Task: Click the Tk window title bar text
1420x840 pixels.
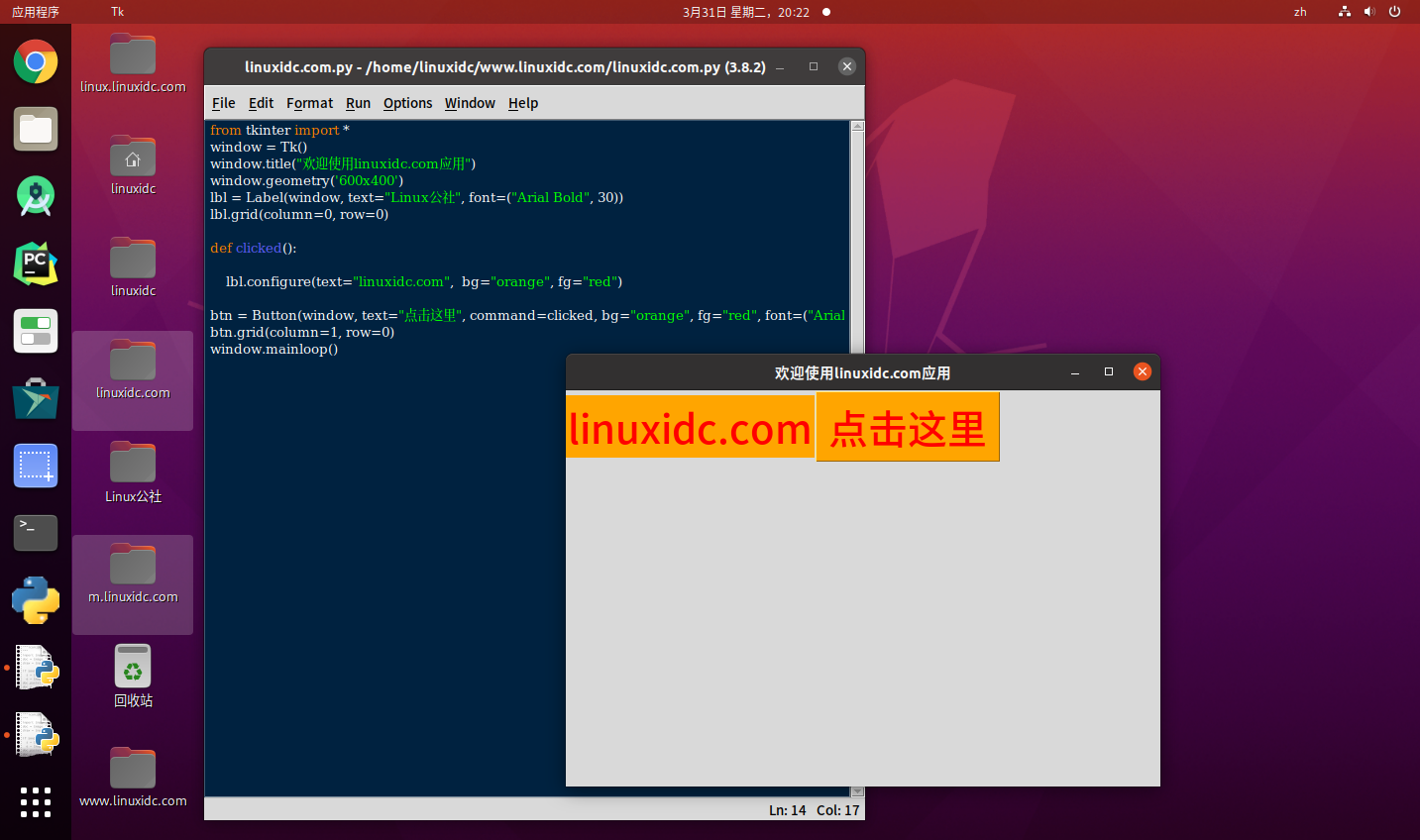Action: tap(862, 372)
